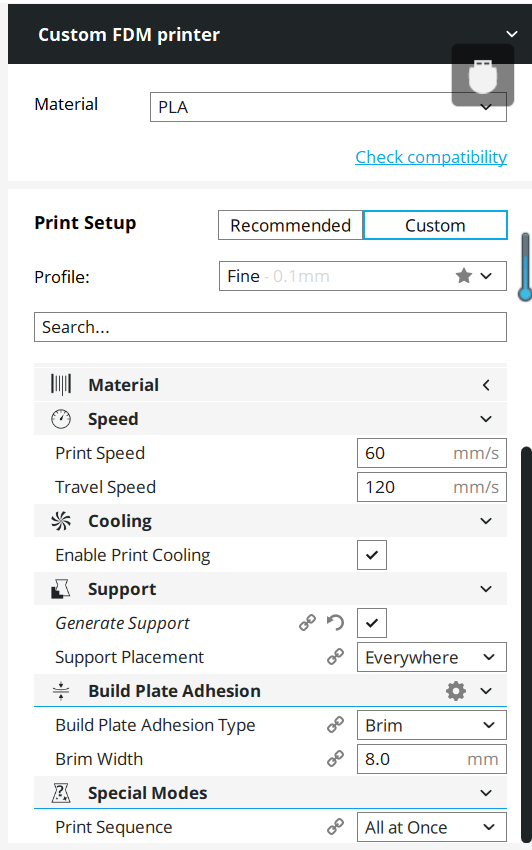This screenshot has width=532, height=850.
Task: Open the Check compatibility link
Action: coord(431,157)
